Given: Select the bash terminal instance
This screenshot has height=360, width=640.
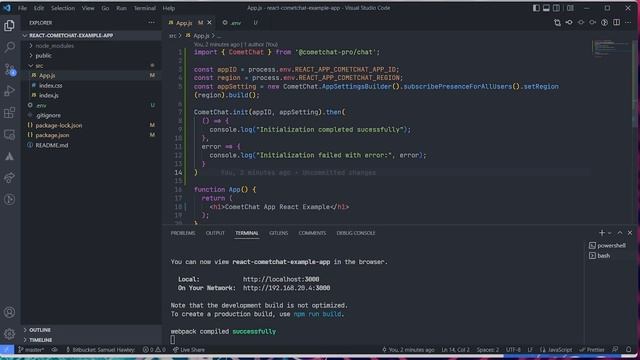Looking at the screenshot, I should point(600,256).
